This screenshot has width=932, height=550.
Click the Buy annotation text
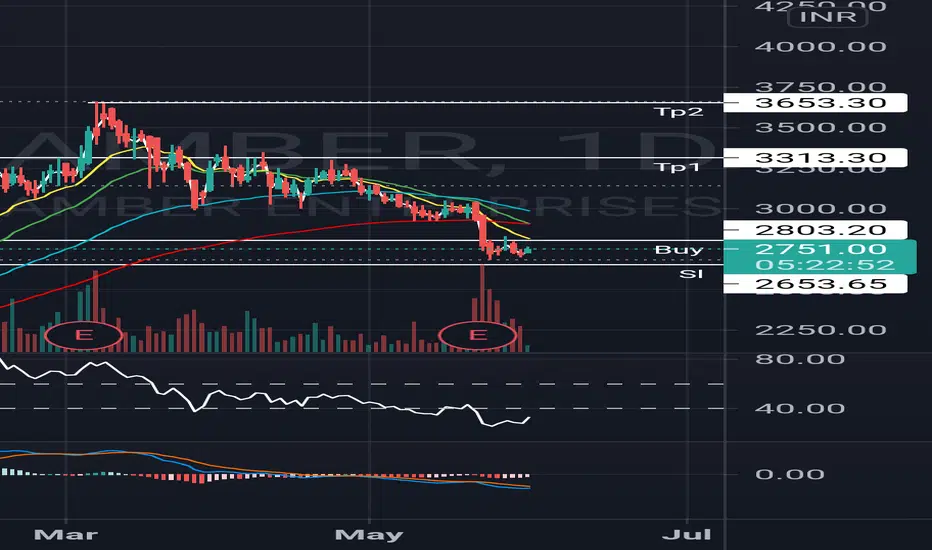679,250
